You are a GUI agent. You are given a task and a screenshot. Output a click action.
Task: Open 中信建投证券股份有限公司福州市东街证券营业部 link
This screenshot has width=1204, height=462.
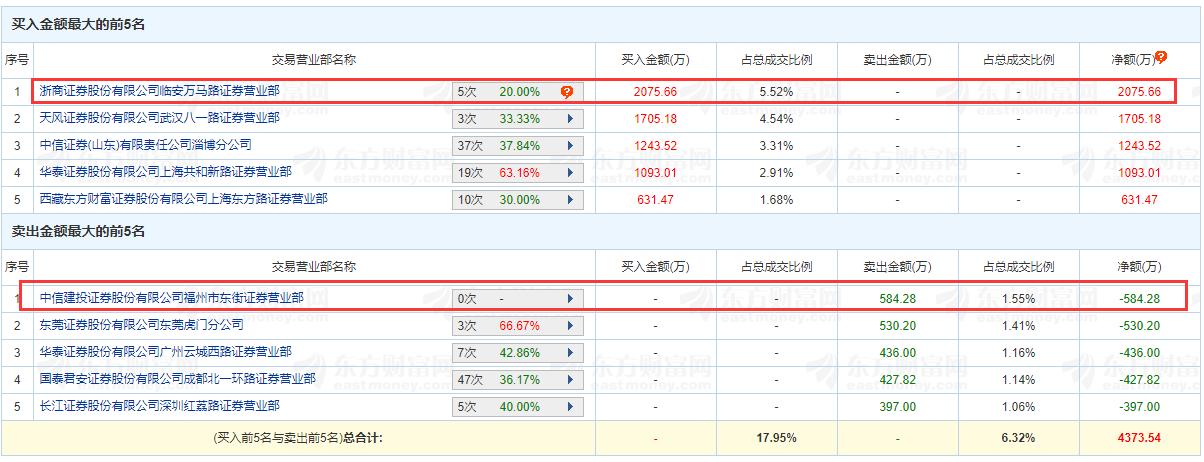(x=171, y=298)
